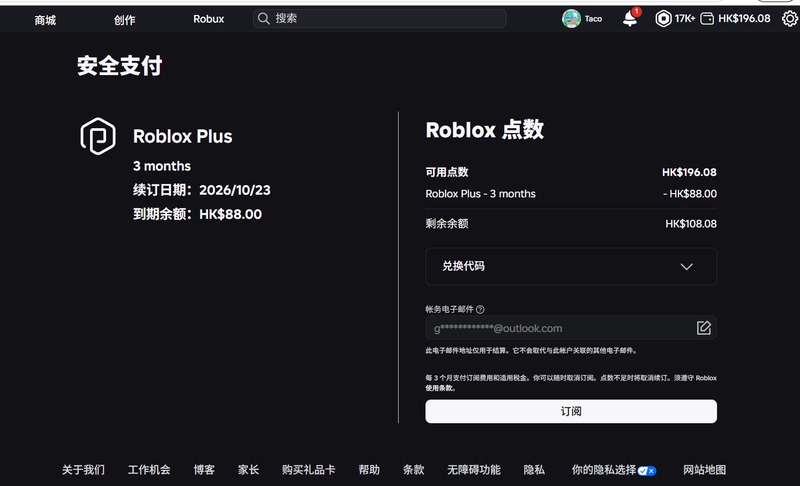The width and height of the screenshot is (800, 486).
Task: Open the 关于我们 footer link
Action: point(83,470)
